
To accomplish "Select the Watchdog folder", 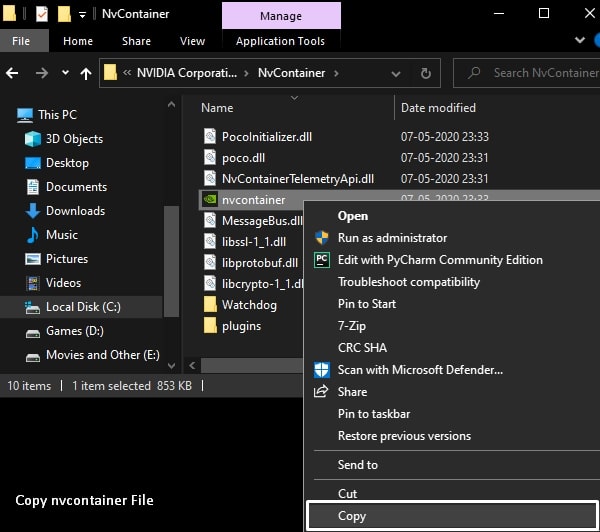I will click(x=249, y=305).
